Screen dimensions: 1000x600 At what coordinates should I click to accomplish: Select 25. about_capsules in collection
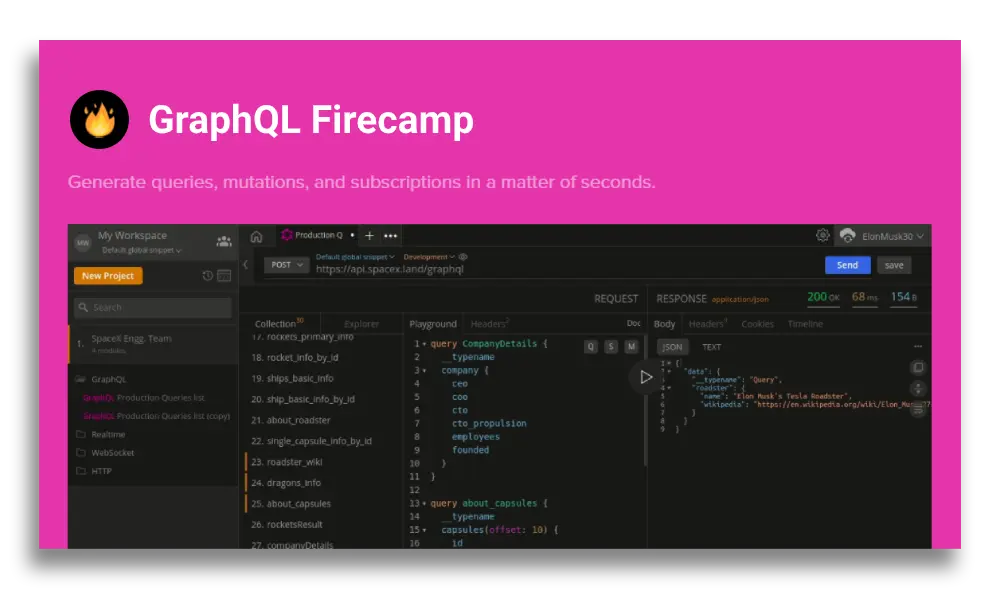pyautogui.click(x=291, y=504)
